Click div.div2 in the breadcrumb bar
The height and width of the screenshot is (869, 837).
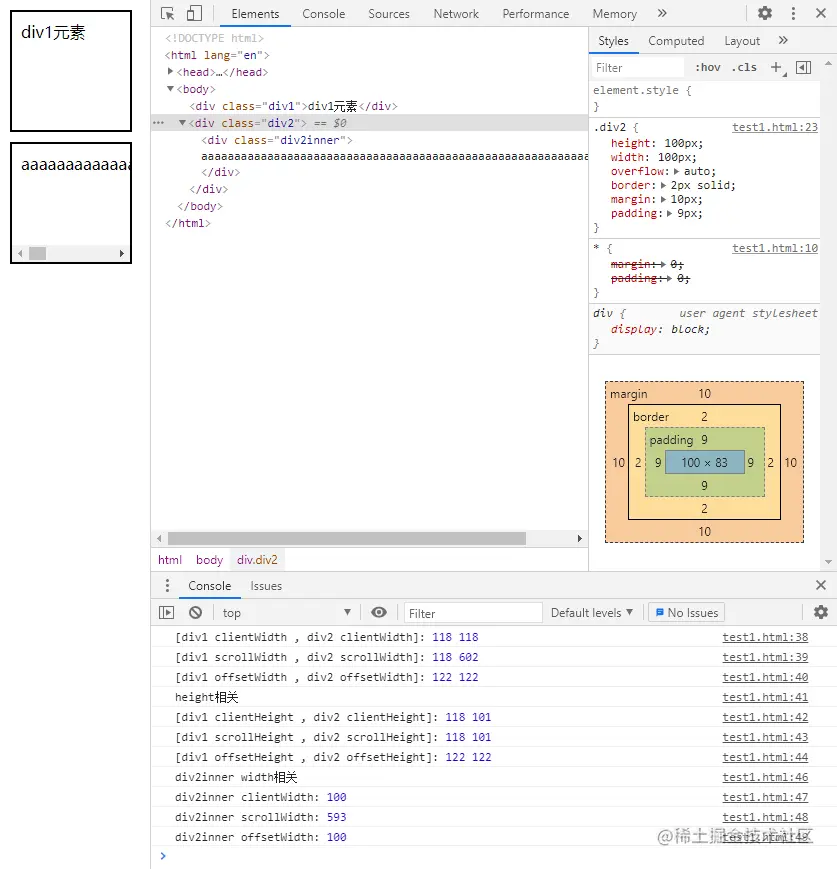click(x=257, y=560)
